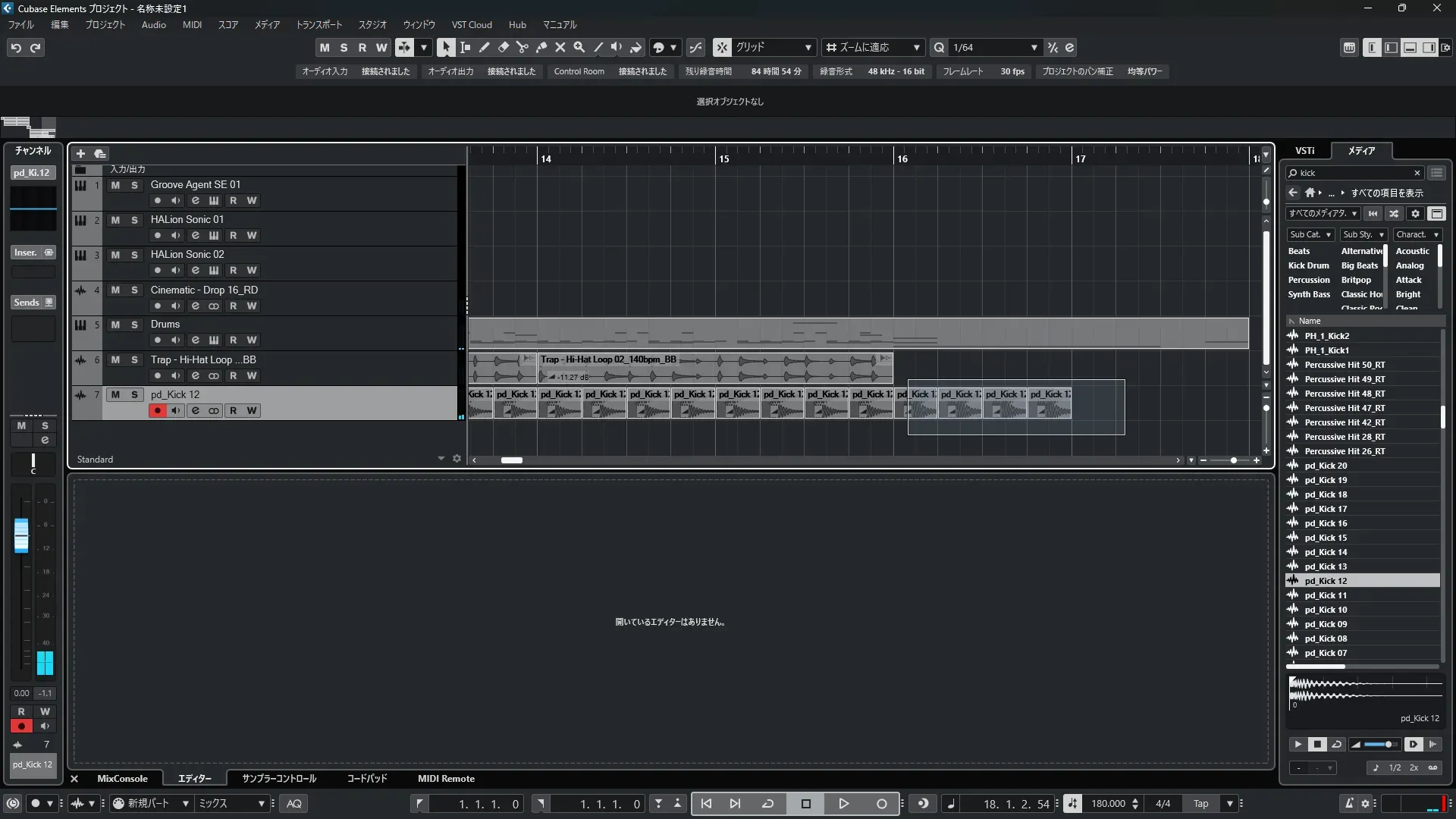Switch to the MixConsole tab
1456x819 pixels.
(x=122, y=778)
